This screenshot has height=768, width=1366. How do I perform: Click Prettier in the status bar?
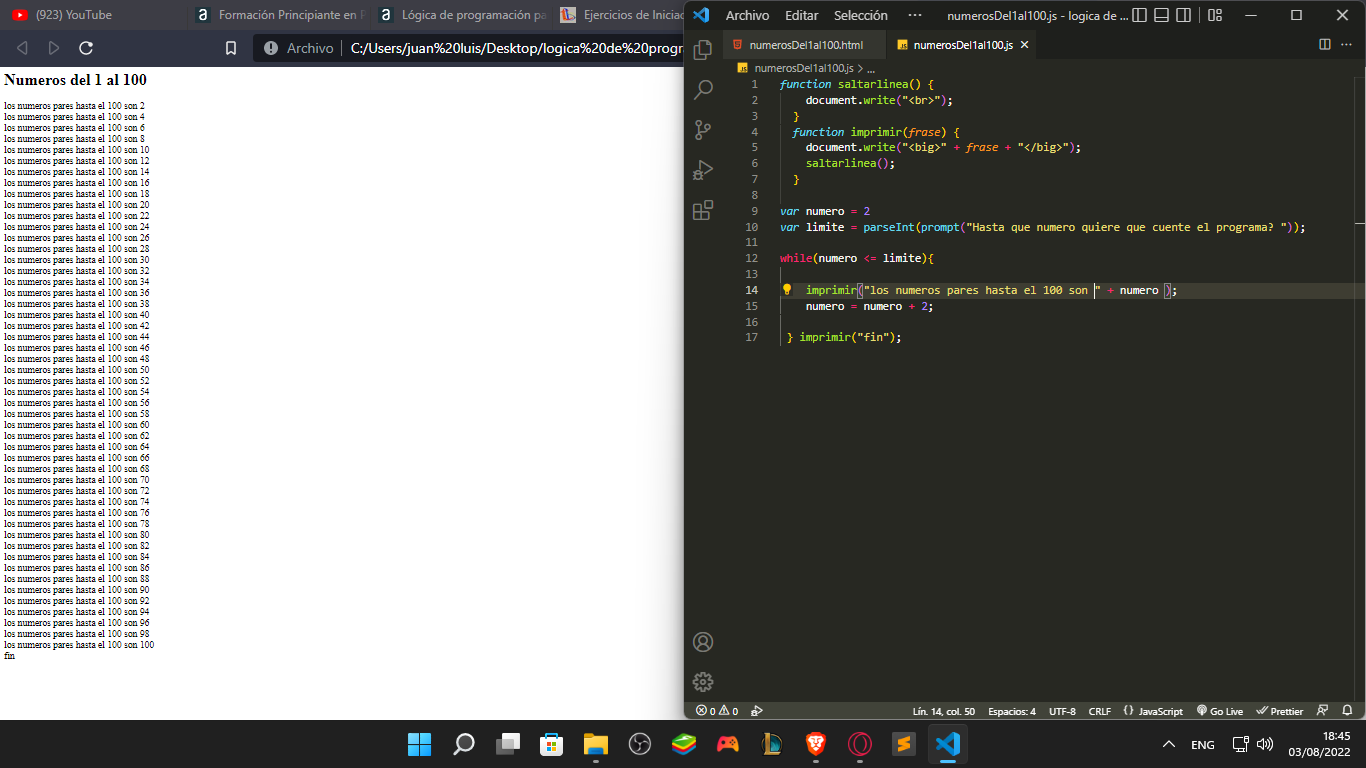(1279, 711)
